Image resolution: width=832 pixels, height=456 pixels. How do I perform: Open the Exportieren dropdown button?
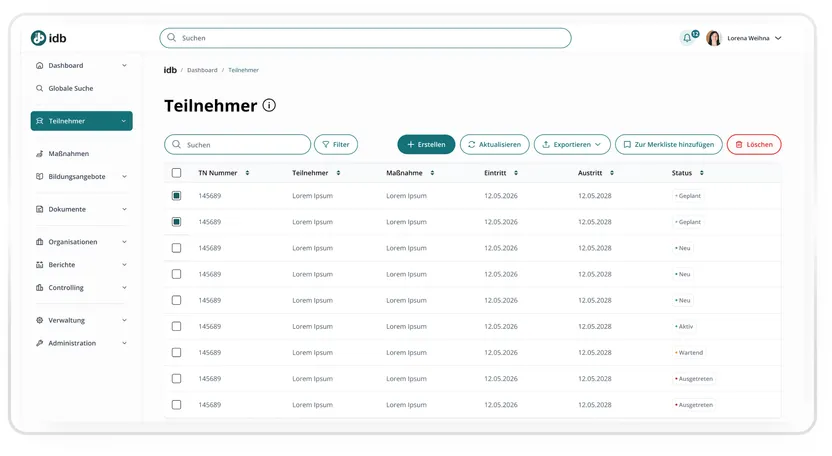[x=572, y=144]
